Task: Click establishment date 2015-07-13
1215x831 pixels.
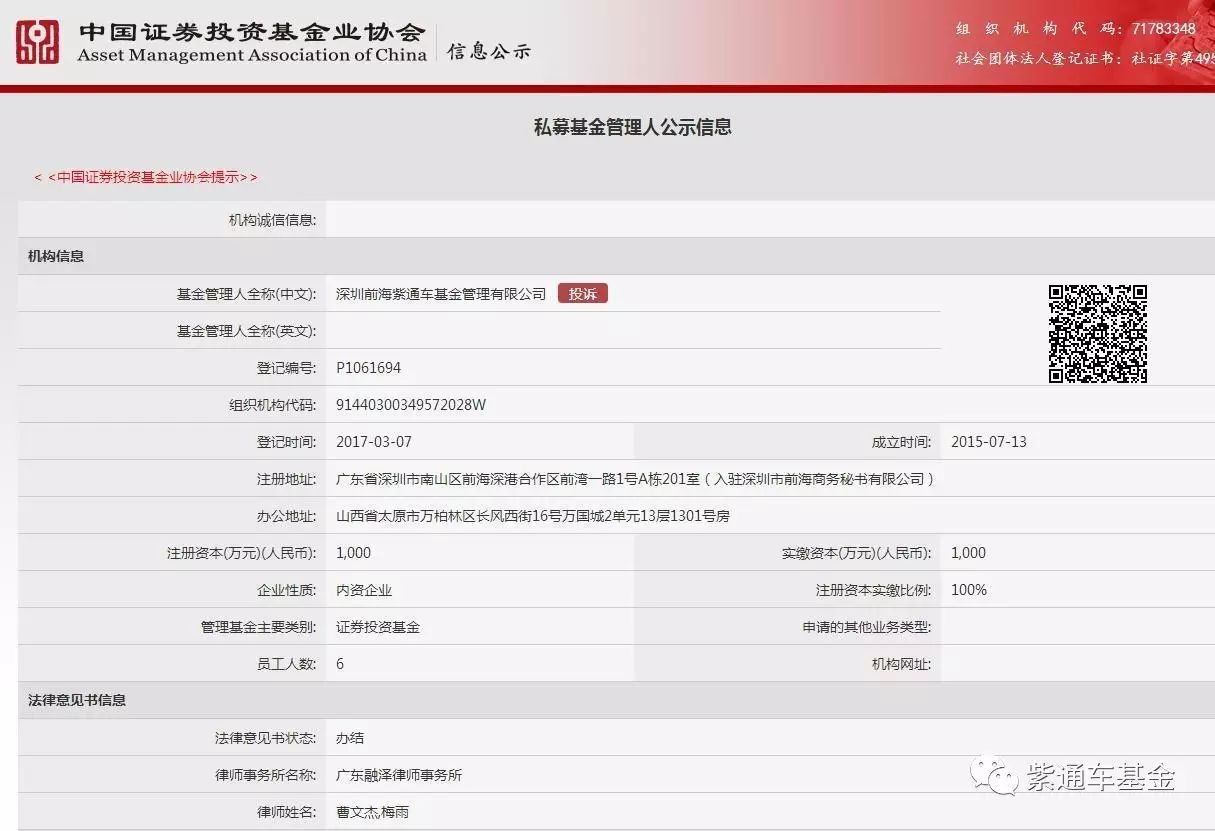Action: [989, 442]
